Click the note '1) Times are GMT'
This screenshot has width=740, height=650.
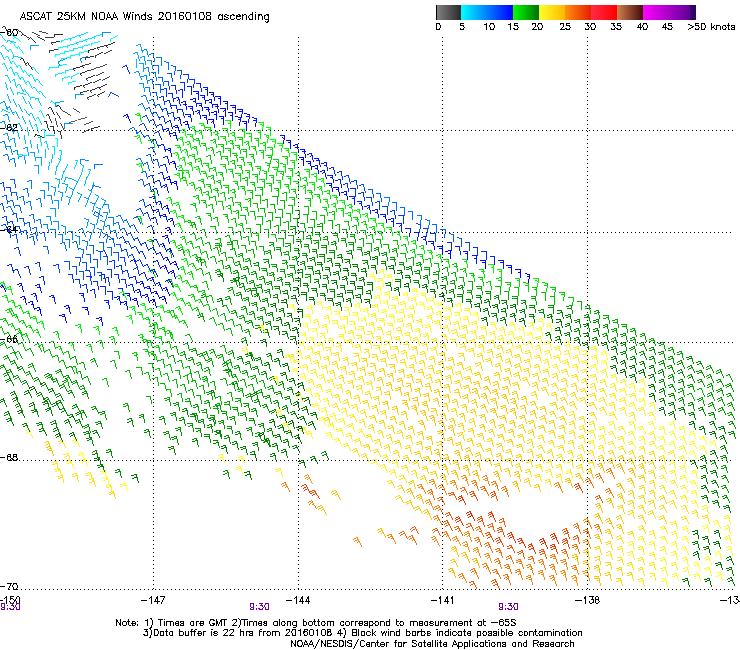click(187, 623)
